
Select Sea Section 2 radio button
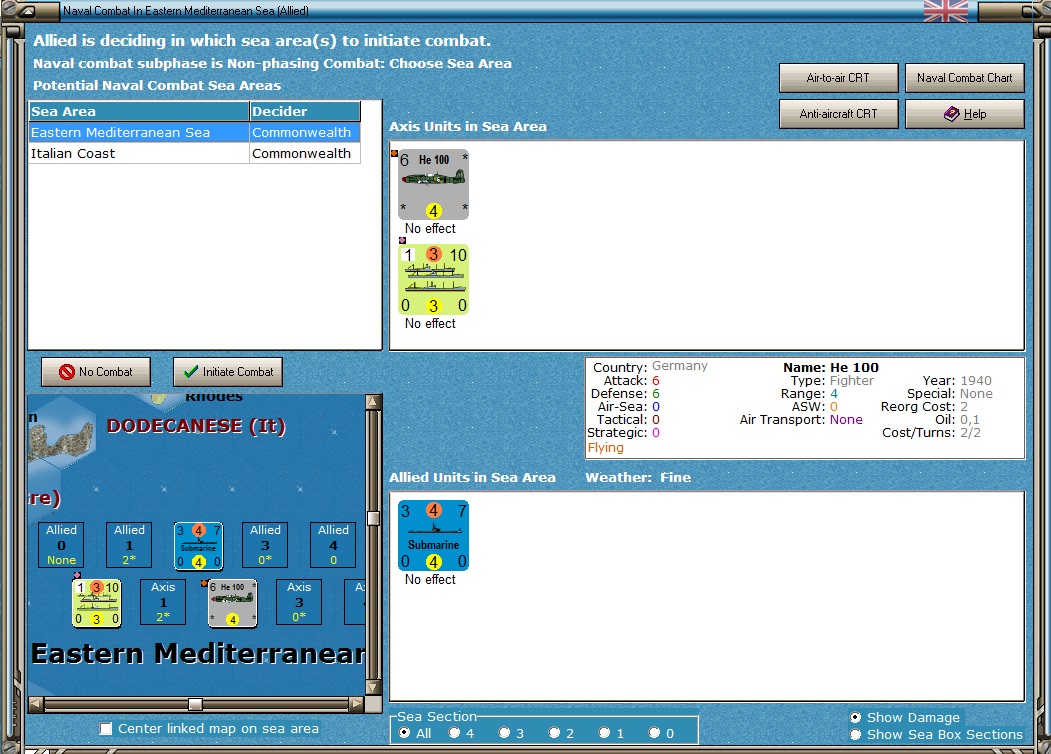(554, 733)
